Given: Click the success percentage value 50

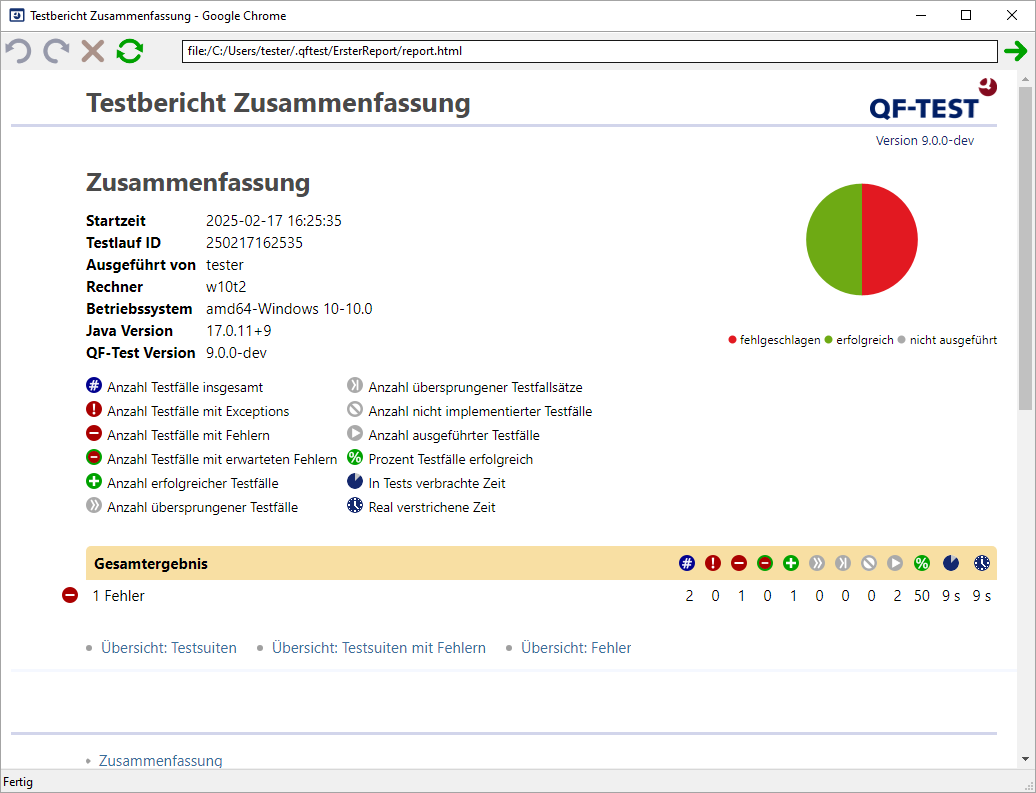Looking at the screenshot, I should tap(922, 596).
